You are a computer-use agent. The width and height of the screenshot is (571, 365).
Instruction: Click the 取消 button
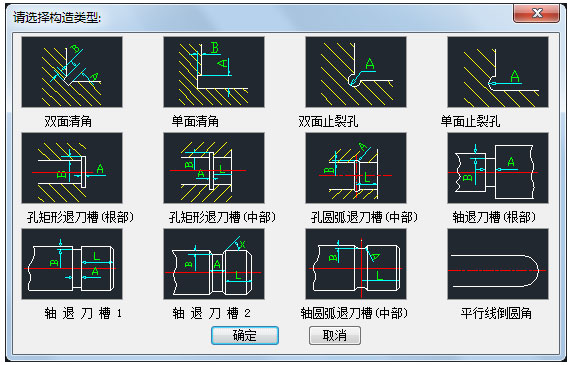(x=335, y=335)
